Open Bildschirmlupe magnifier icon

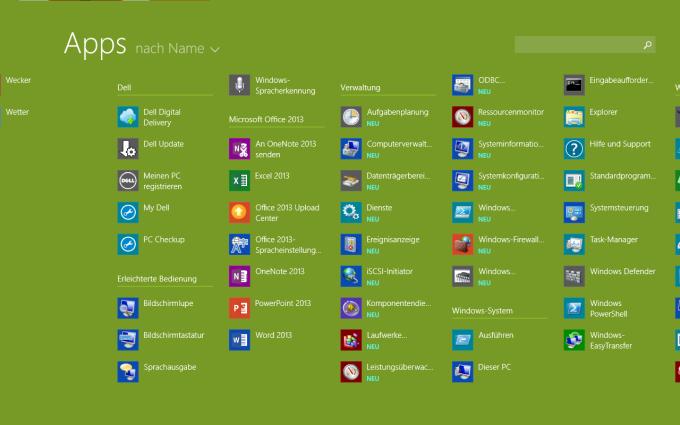(x=128, y=308)
